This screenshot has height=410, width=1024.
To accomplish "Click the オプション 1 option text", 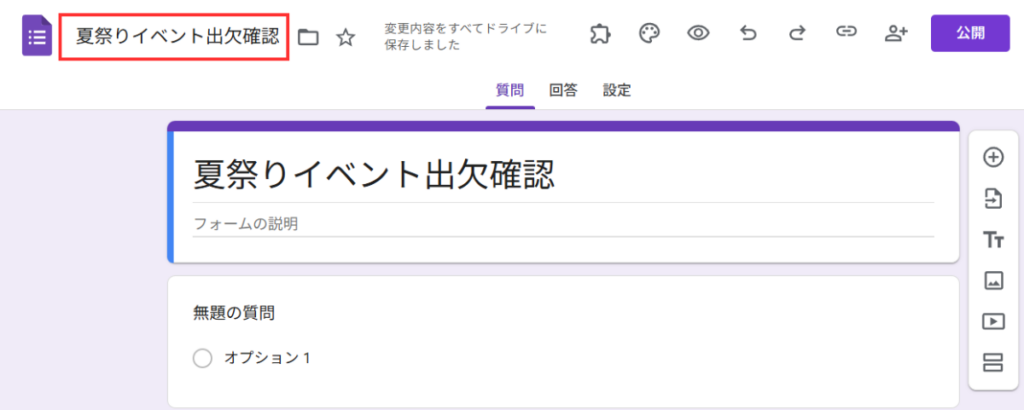I will [267, 358].
